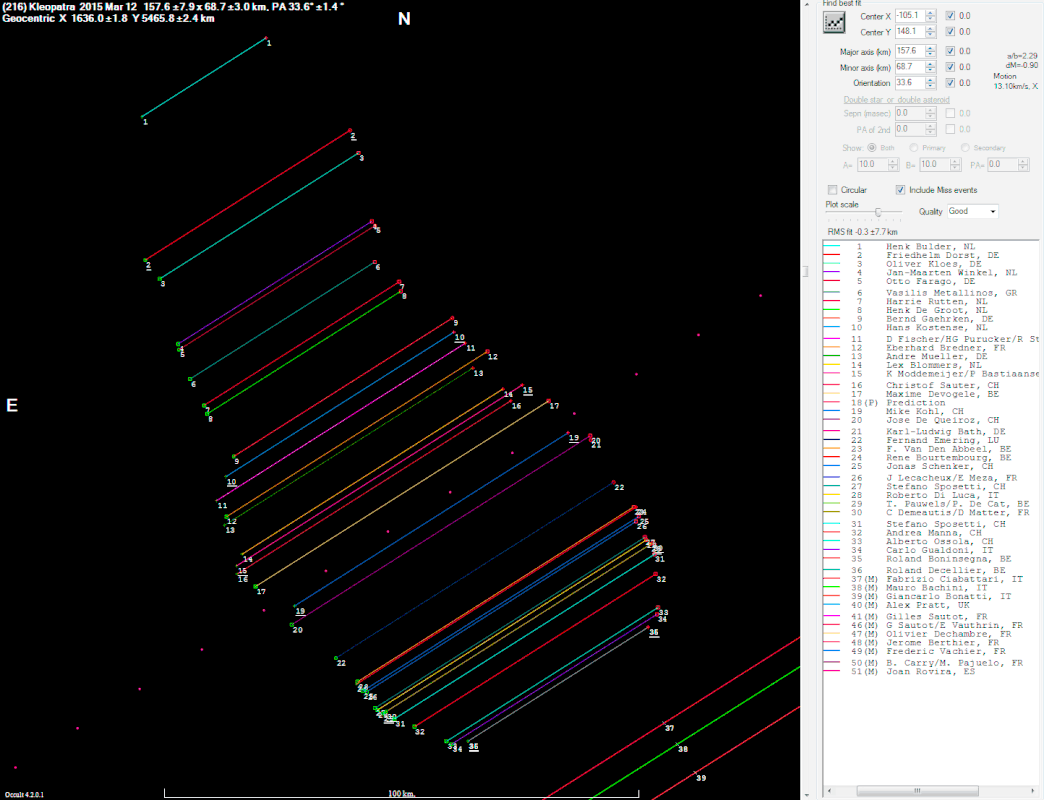Select observer 14 Lex Blommers, NL
Viewport: 1044px width, 800px height.
click(x=930, y=365)
